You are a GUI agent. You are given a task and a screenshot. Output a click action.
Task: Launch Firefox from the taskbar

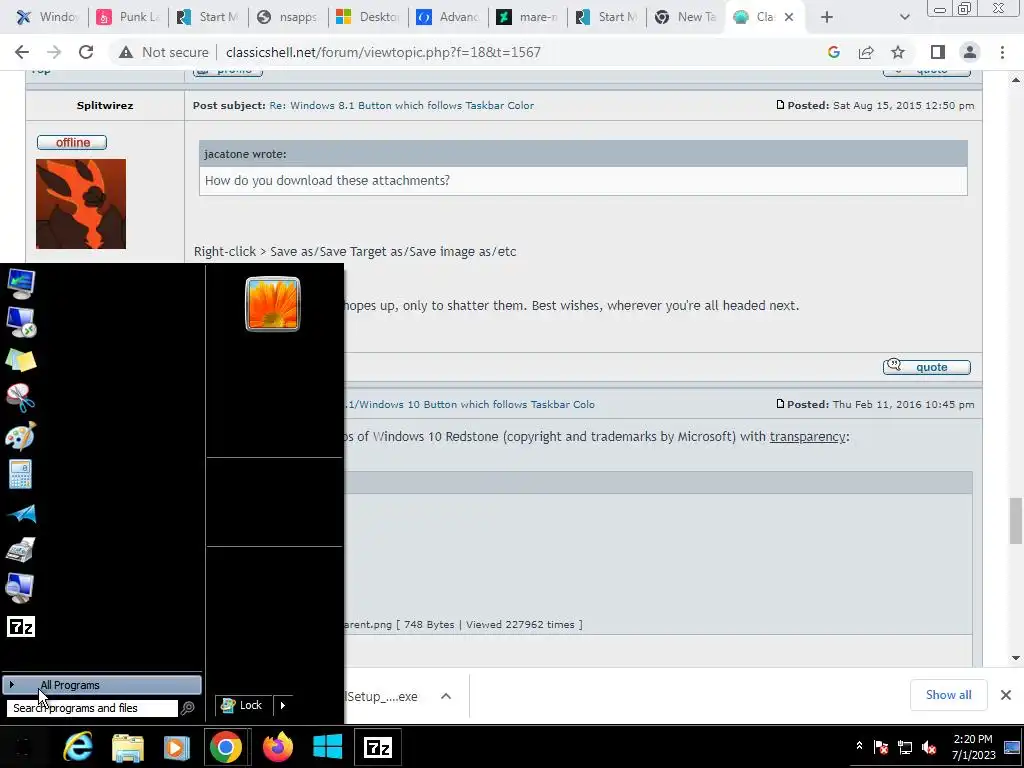point(278,747)
